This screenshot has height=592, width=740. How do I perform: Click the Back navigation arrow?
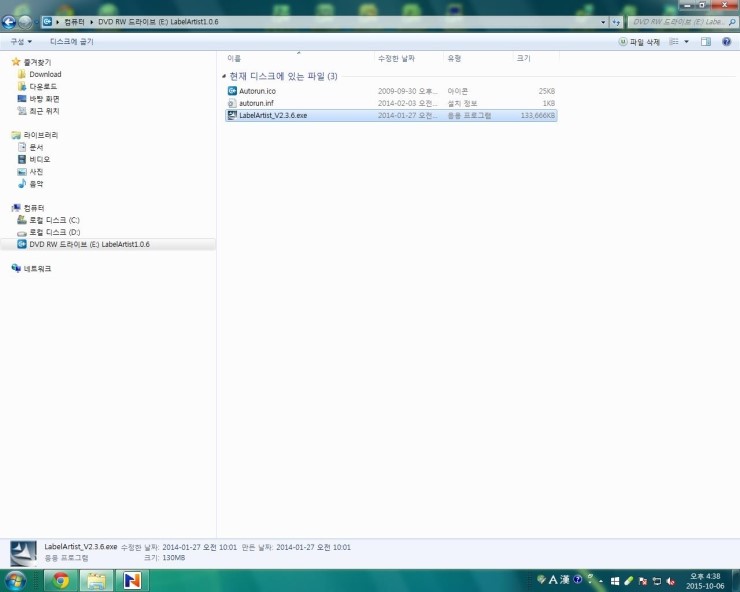[x=9, y=21]
